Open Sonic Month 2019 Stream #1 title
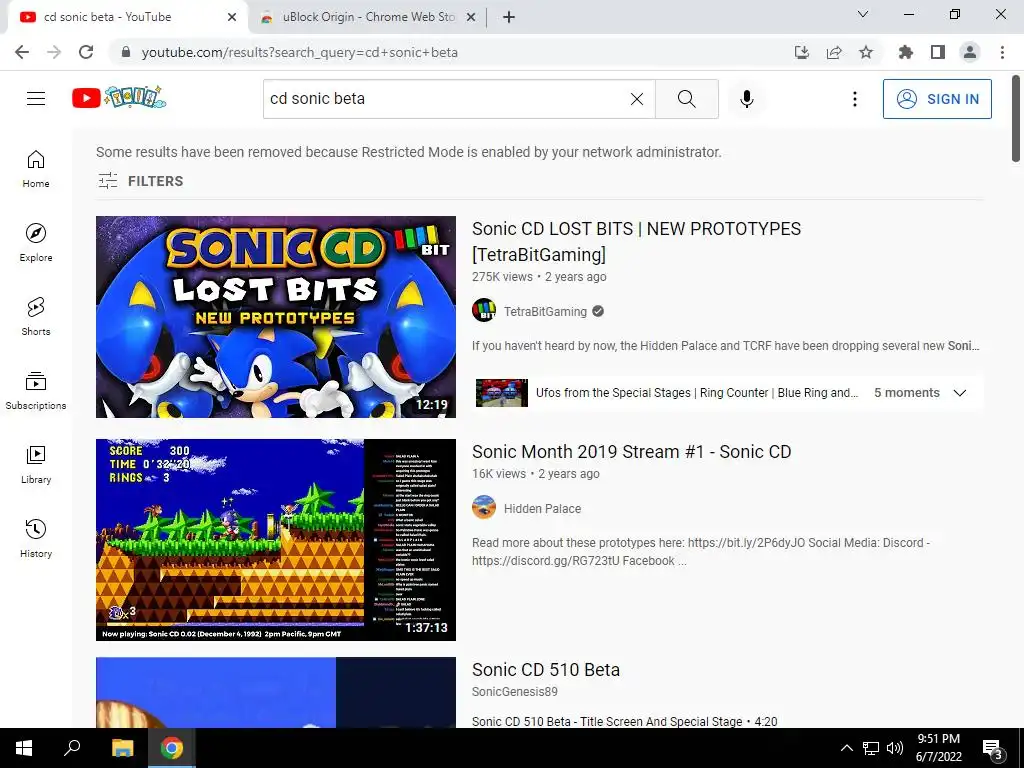 [x=632, y=452]
